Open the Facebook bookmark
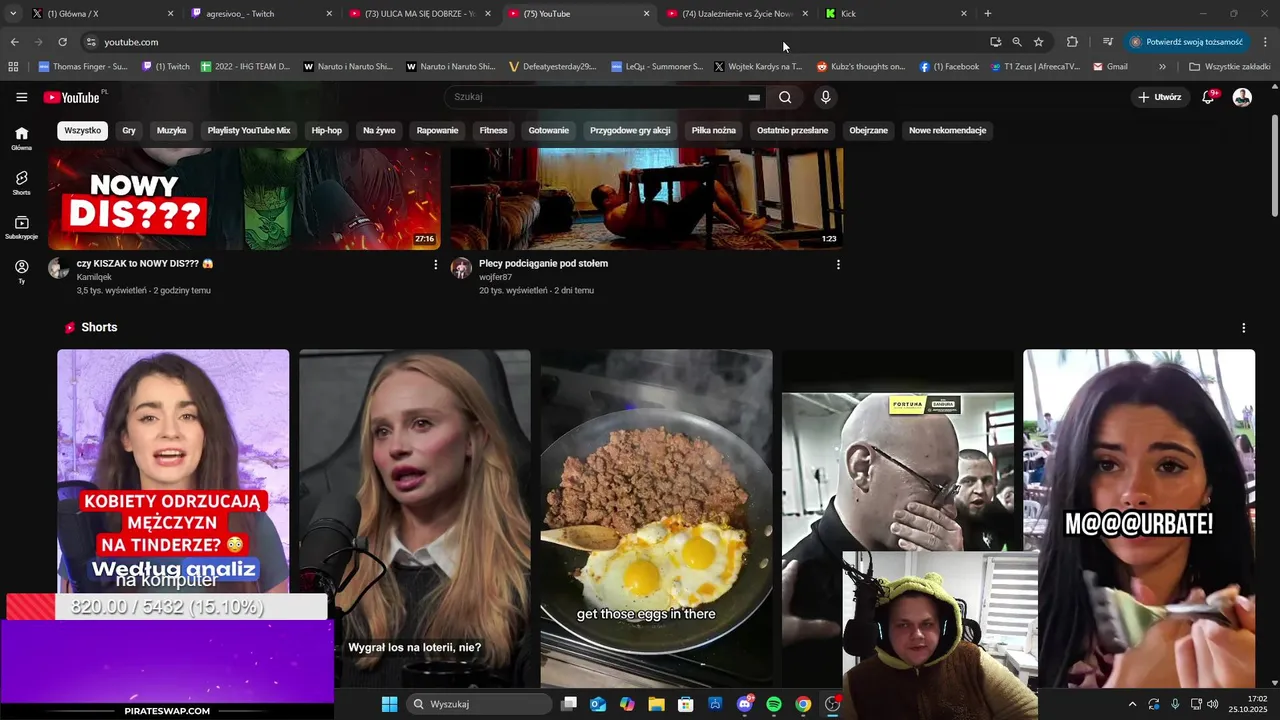 pyautogui.click(x=949, y=67)
